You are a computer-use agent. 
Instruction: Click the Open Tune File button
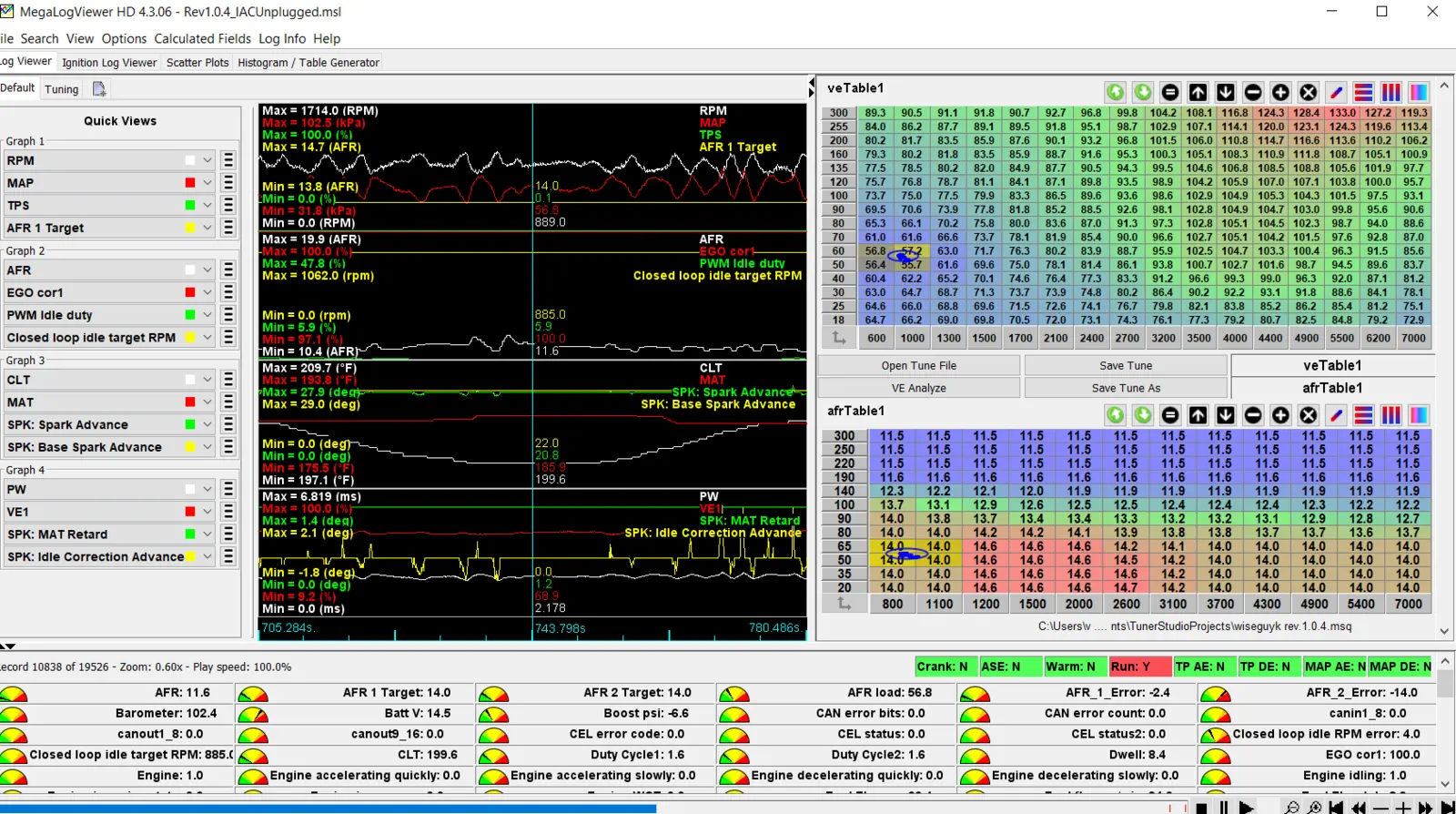918,365
